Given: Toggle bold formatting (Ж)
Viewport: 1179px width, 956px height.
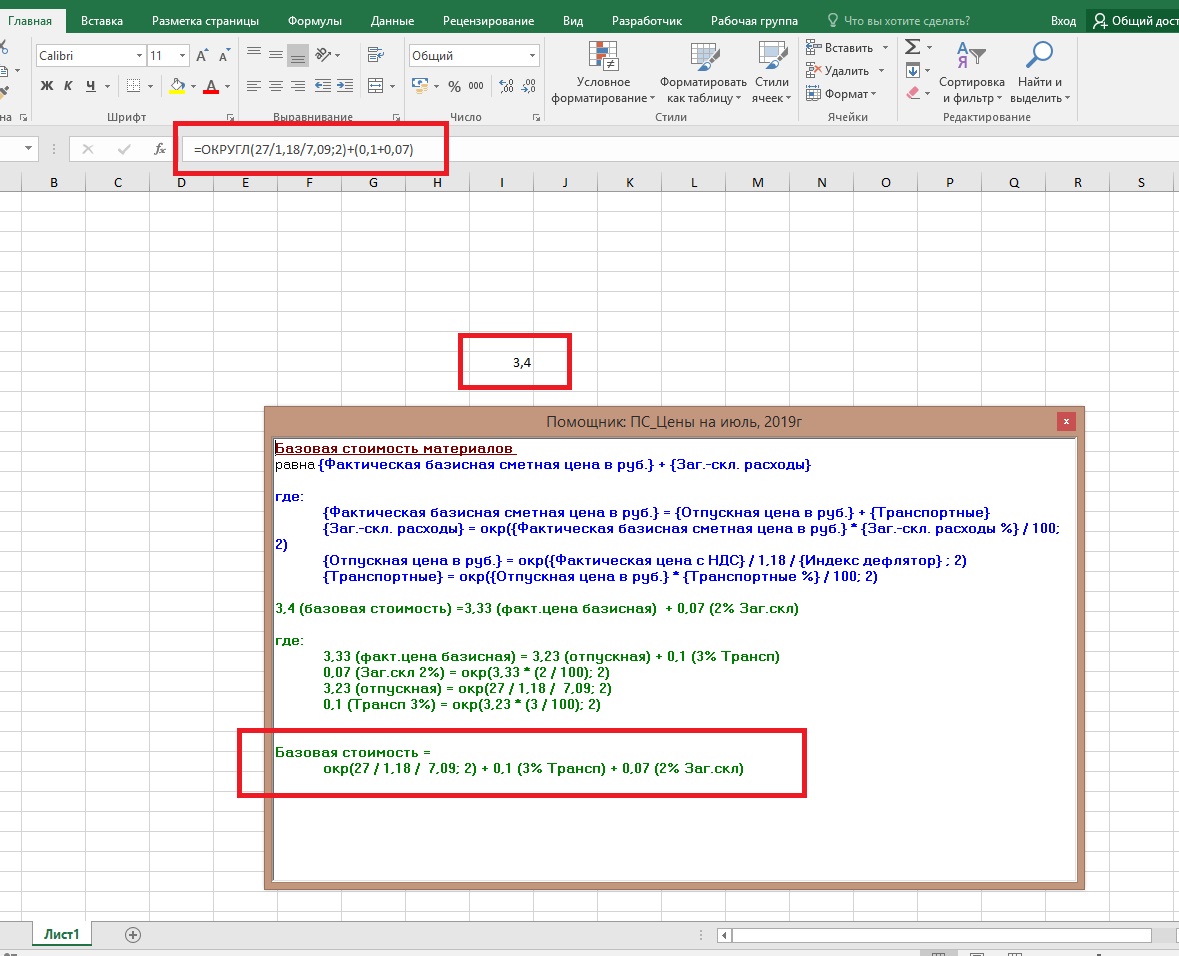Looking at the screenshot, I should pos(47,86).
